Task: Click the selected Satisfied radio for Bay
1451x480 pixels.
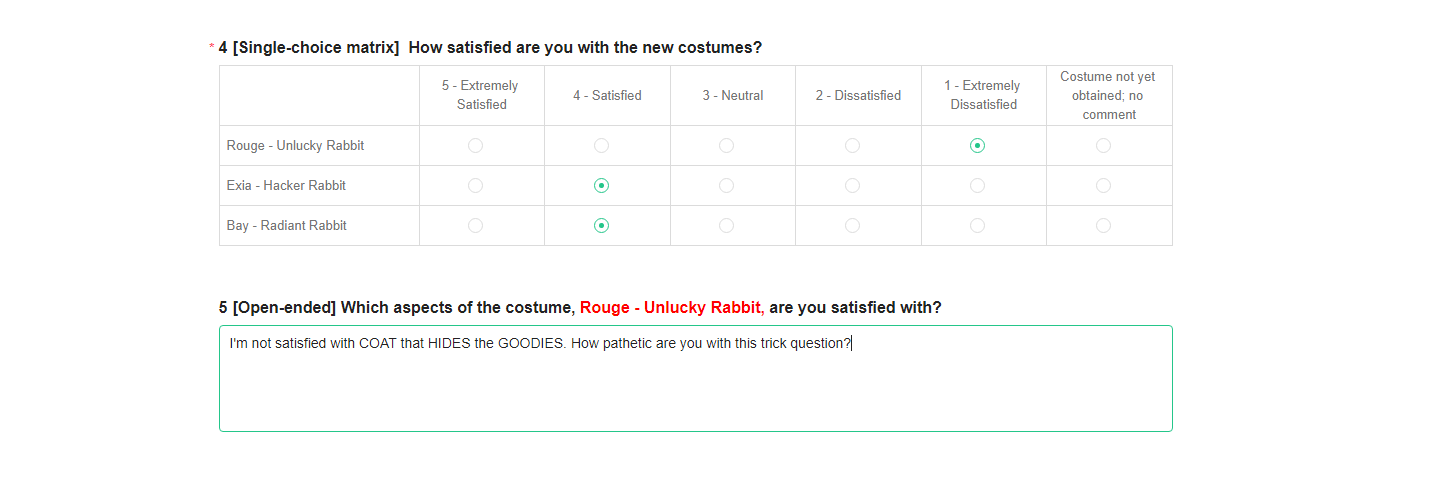Action: (601, 226)
